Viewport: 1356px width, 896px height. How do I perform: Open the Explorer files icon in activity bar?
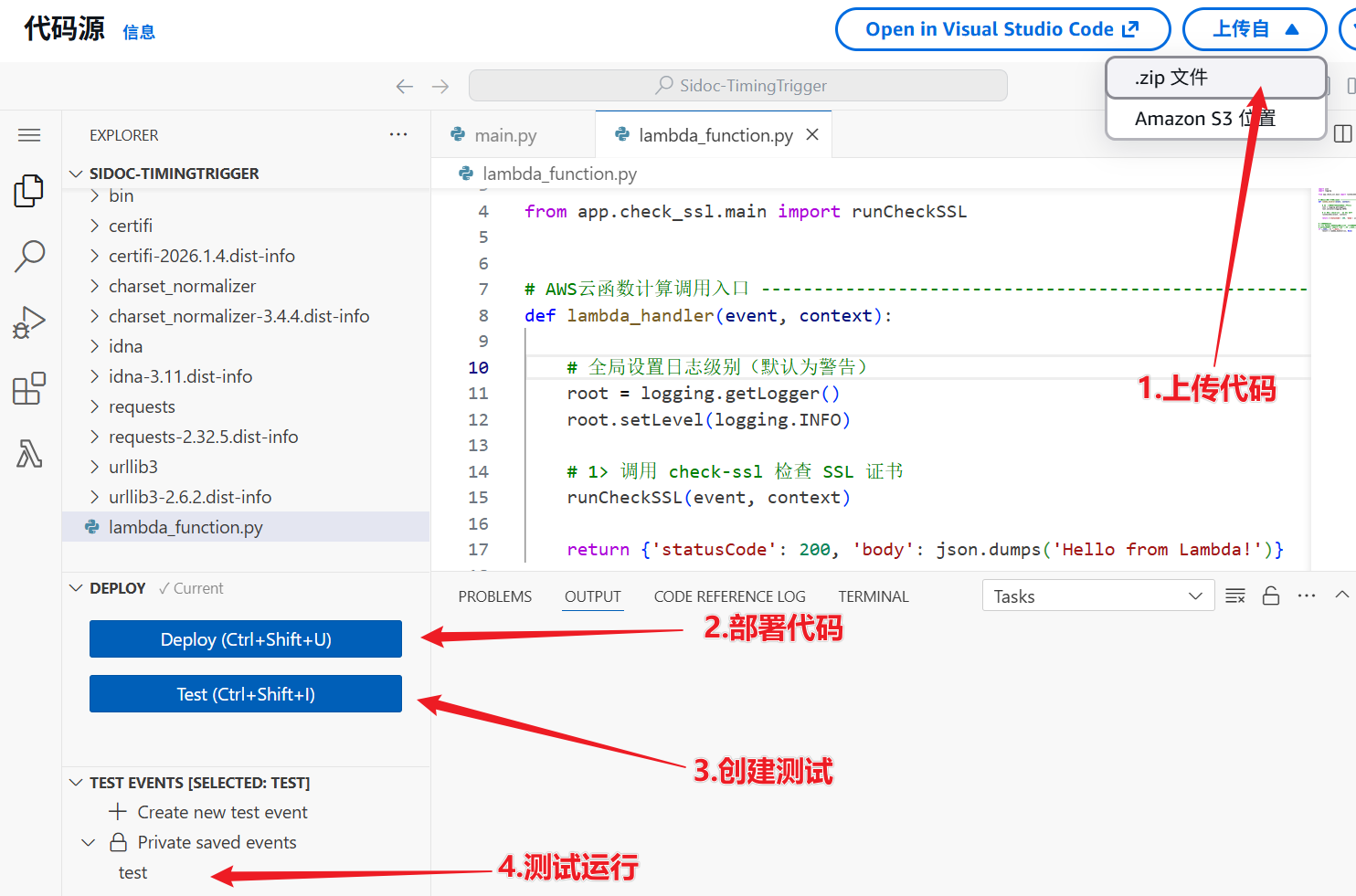tap(29, 191)
